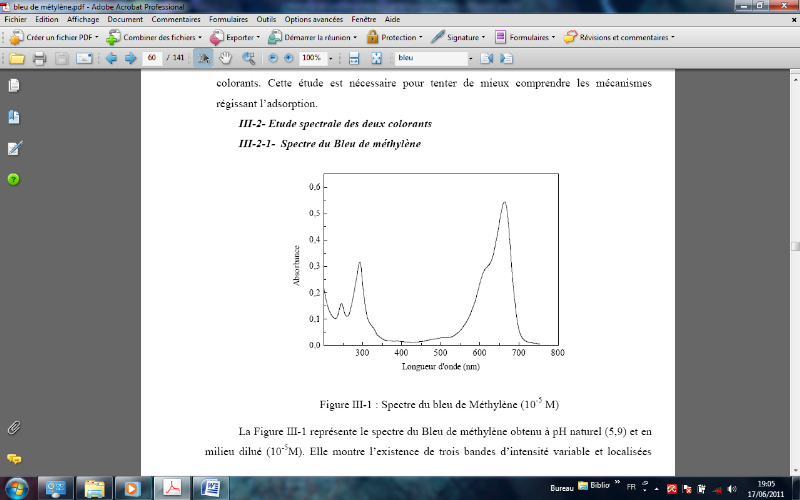Open Windows Explorer from taskbar
800x500 pixels.
(94, 488)
